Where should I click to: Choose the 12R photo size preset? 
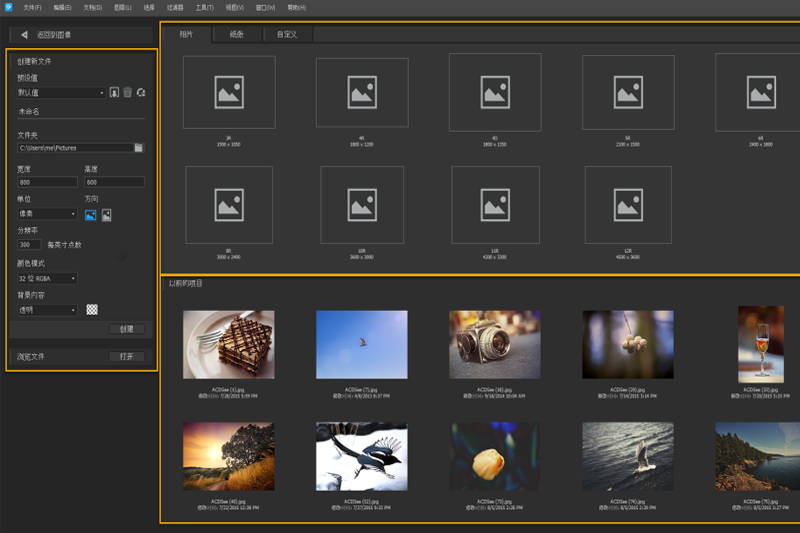(630, 202)
